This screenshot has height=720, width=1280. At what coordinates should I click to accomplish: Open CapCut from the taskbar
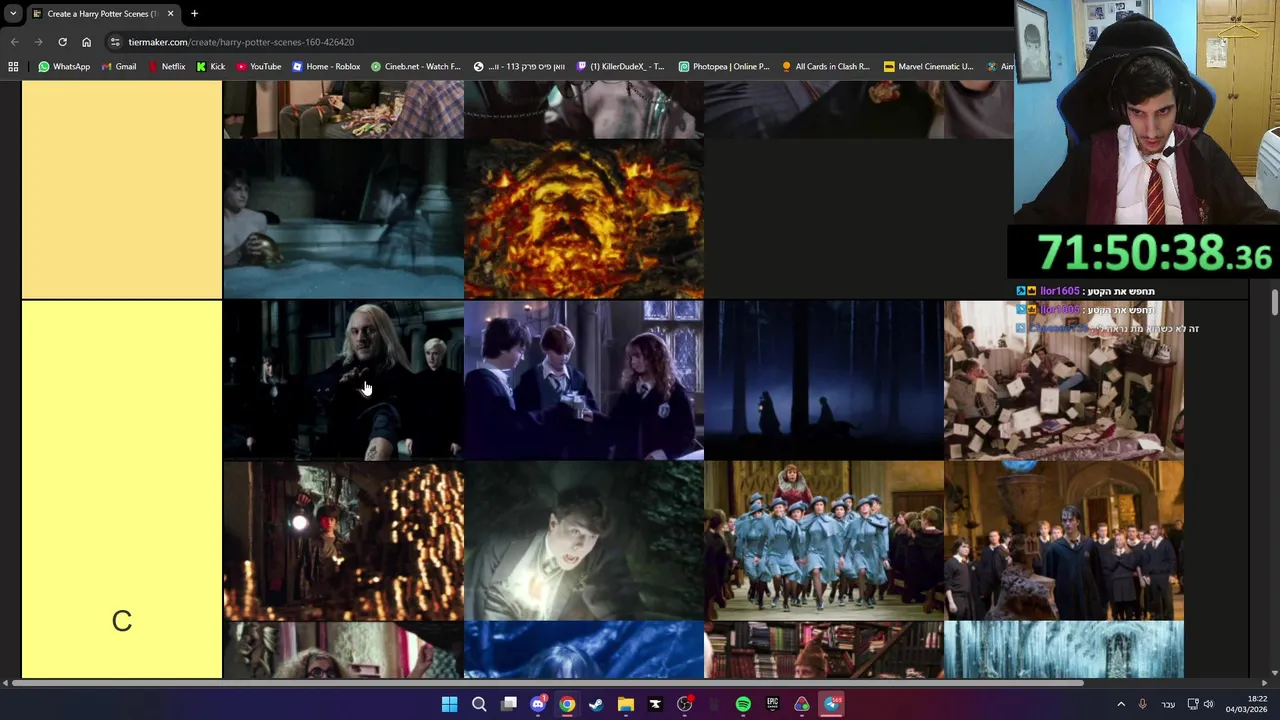tap(655, 705)
